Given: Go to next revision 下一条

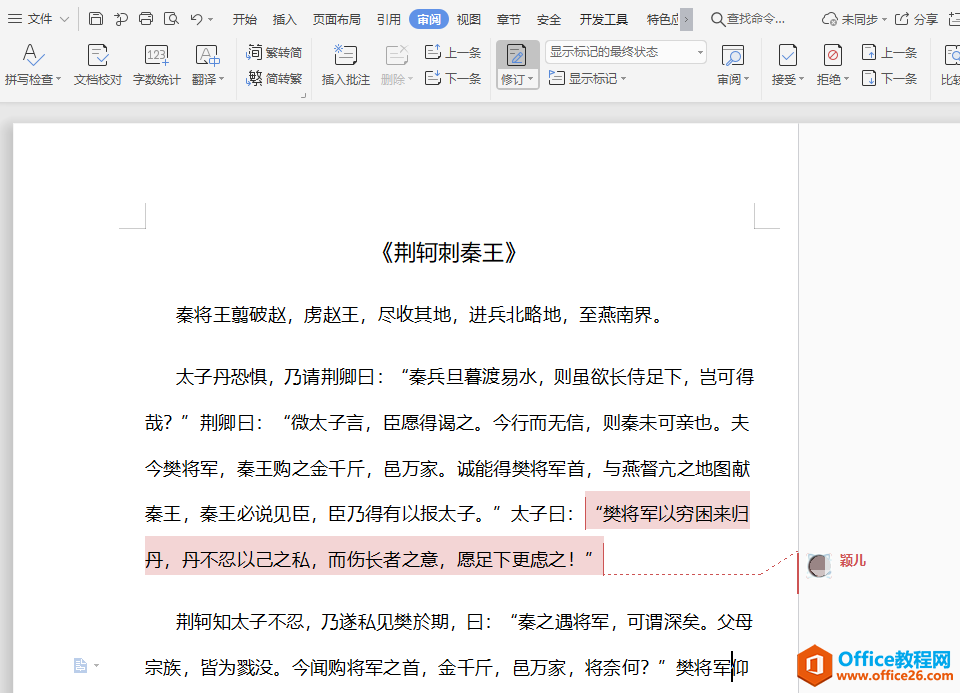Looking at the screenshot, I should coord(889,78).
